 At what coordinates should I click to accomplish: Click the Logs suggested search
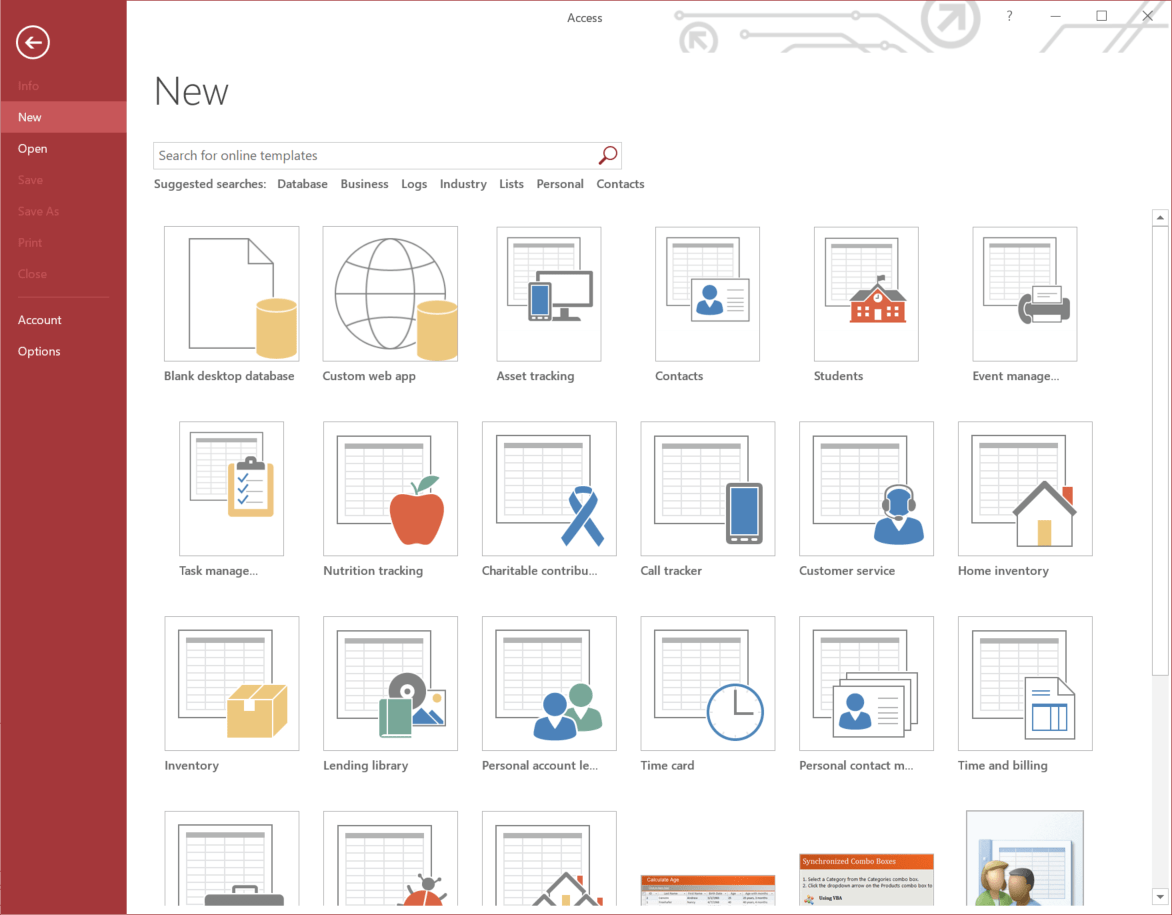414,184
